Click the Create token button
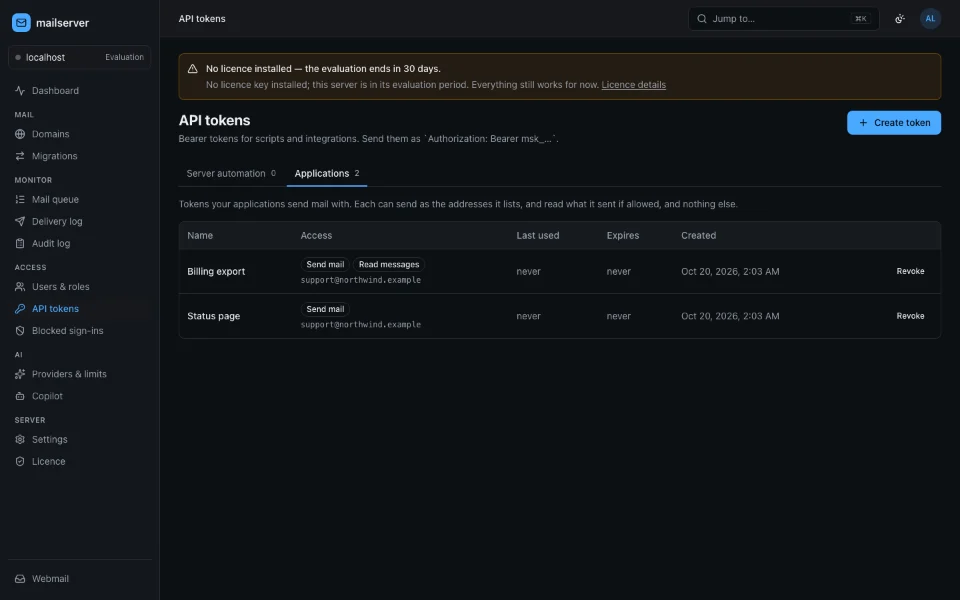The image size is (960, 600). tap(893, 122)
